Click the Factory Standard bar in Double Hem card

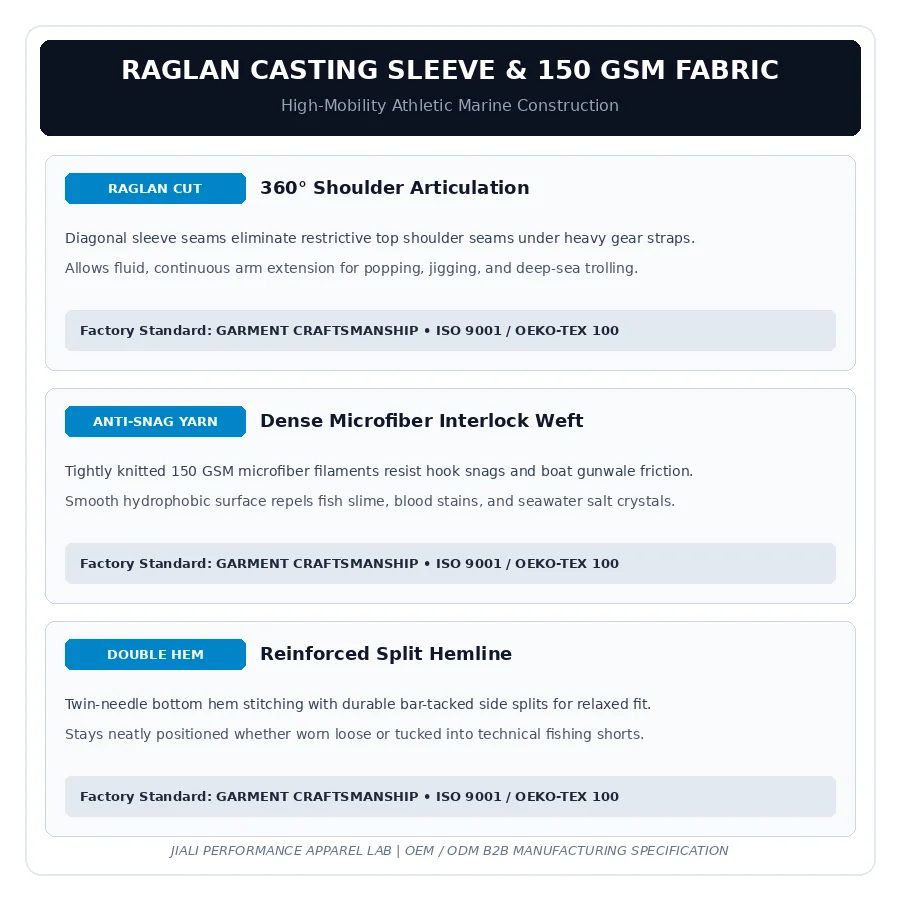(450, 797)
